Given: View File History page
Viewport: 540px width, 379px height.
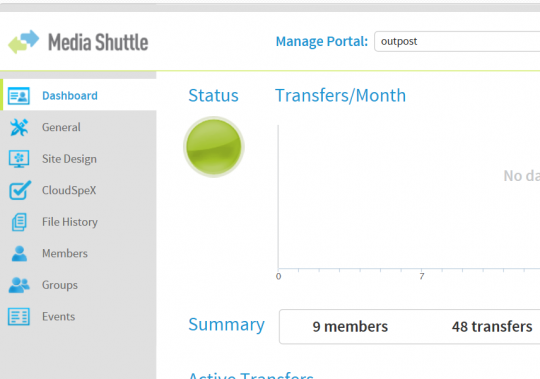Looking at the screenshot, I should coord(70,222).
